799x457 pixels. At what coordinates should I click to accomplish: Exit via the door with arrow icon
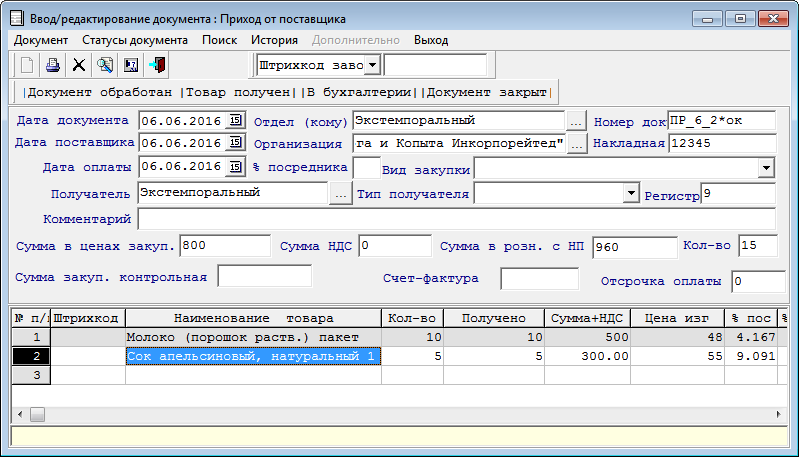tap(157, 65)
